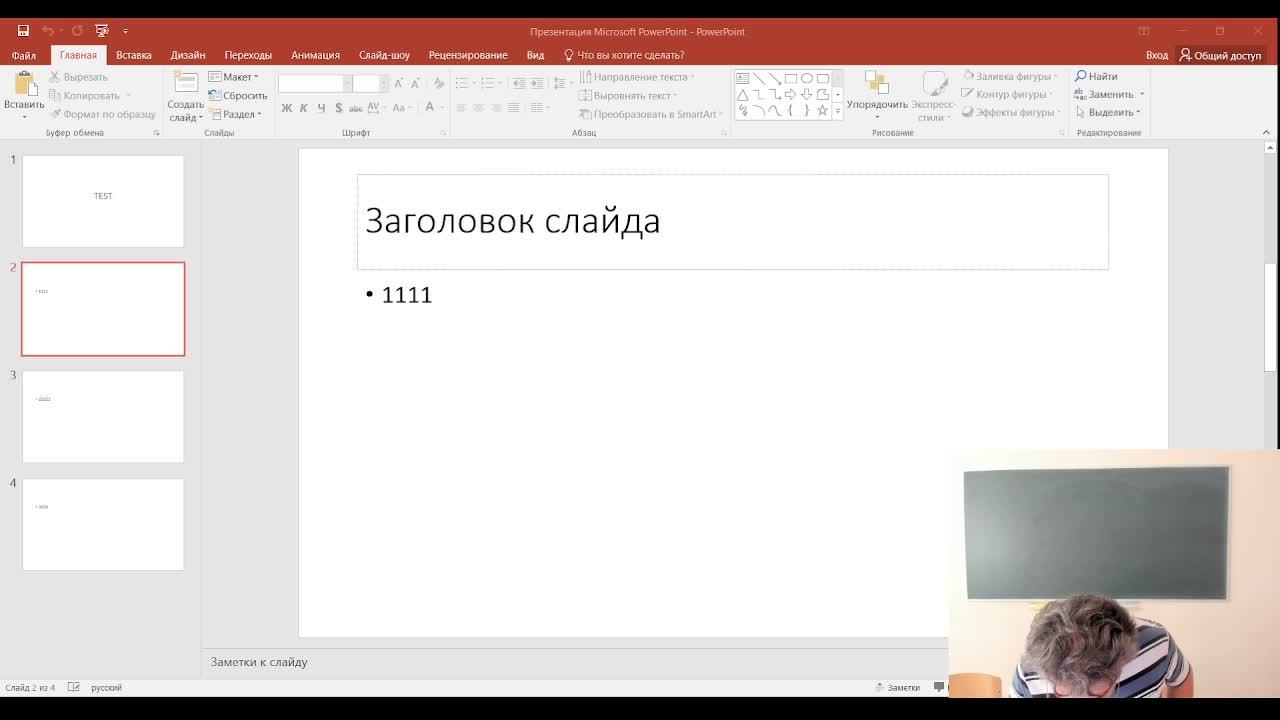This screenshot has height=720, width=1280.
Task: Justify text alignment icon
Action: [513, 108]
